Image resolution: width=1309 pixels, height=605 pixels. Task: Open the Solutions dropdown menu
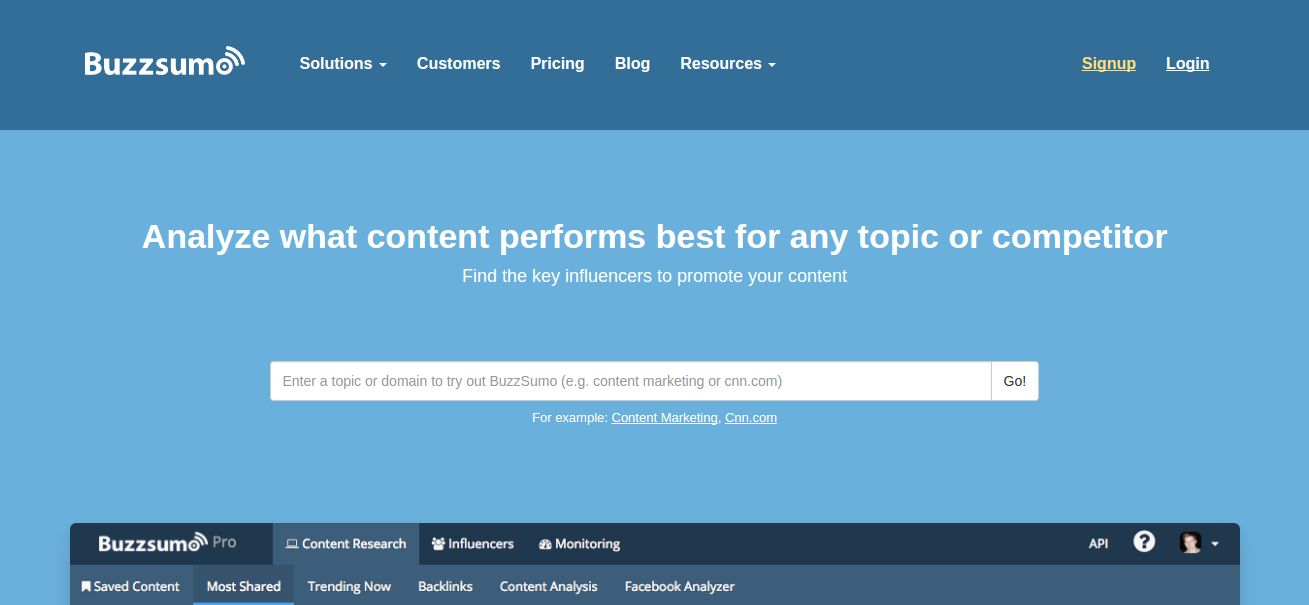[x=343, y=63]
